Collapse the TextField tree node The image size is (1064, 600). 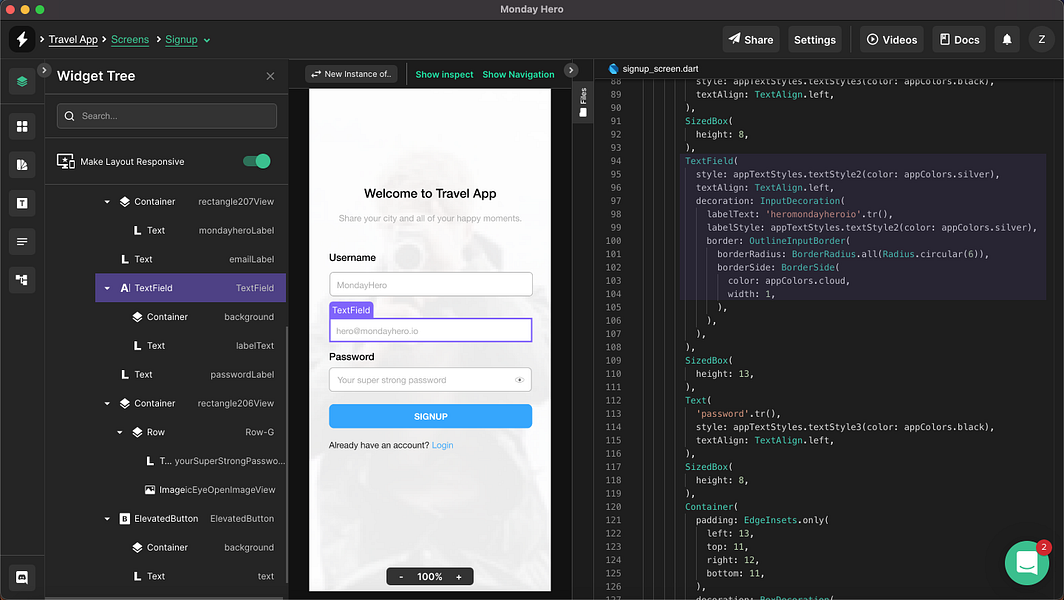pos(107,288)
